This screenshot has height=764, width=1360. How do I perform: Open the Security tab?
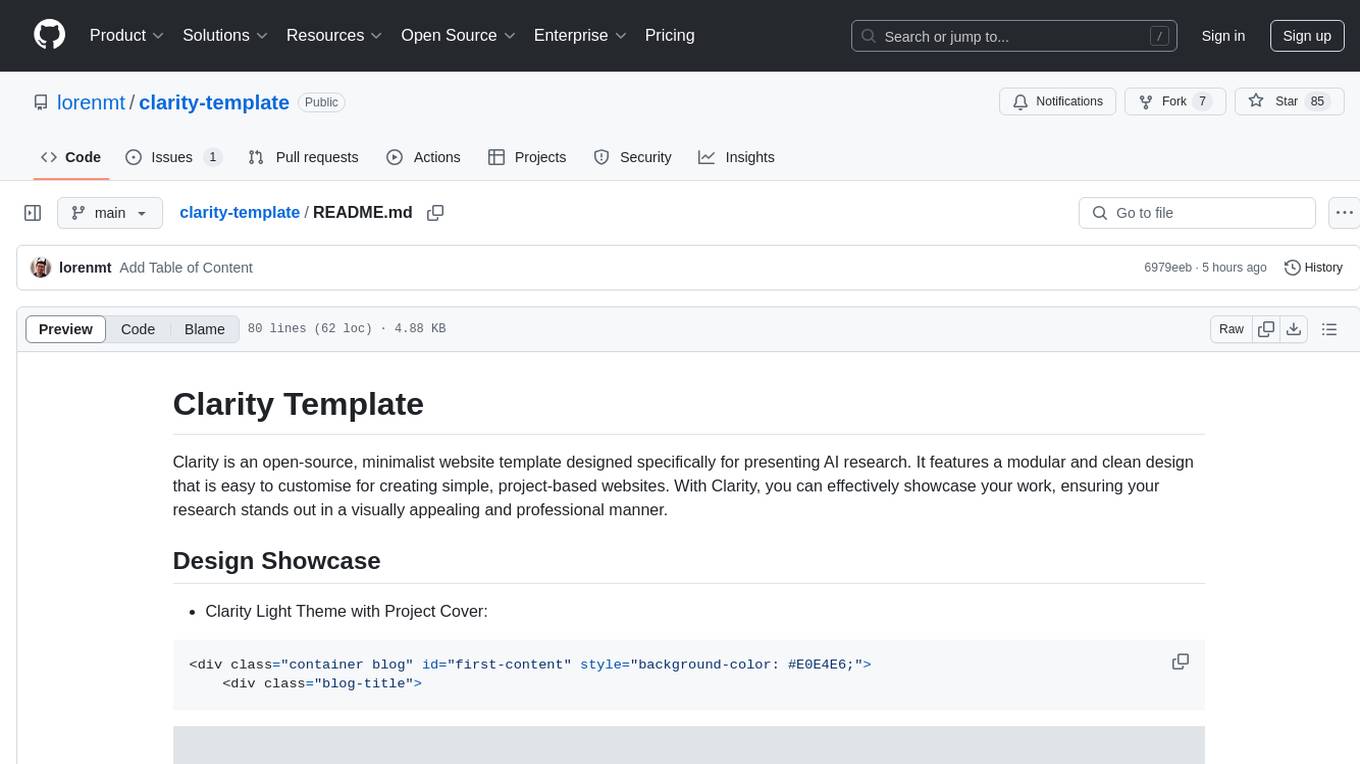(632, 157)
